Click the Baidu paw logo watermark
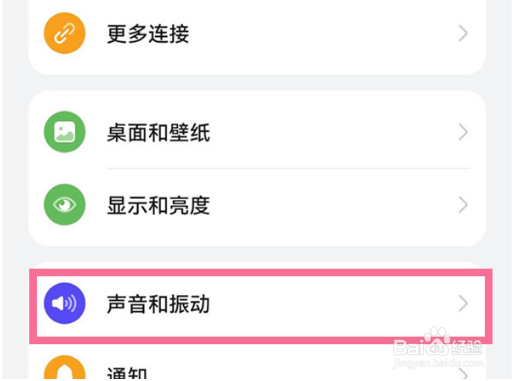 (438, 340)
